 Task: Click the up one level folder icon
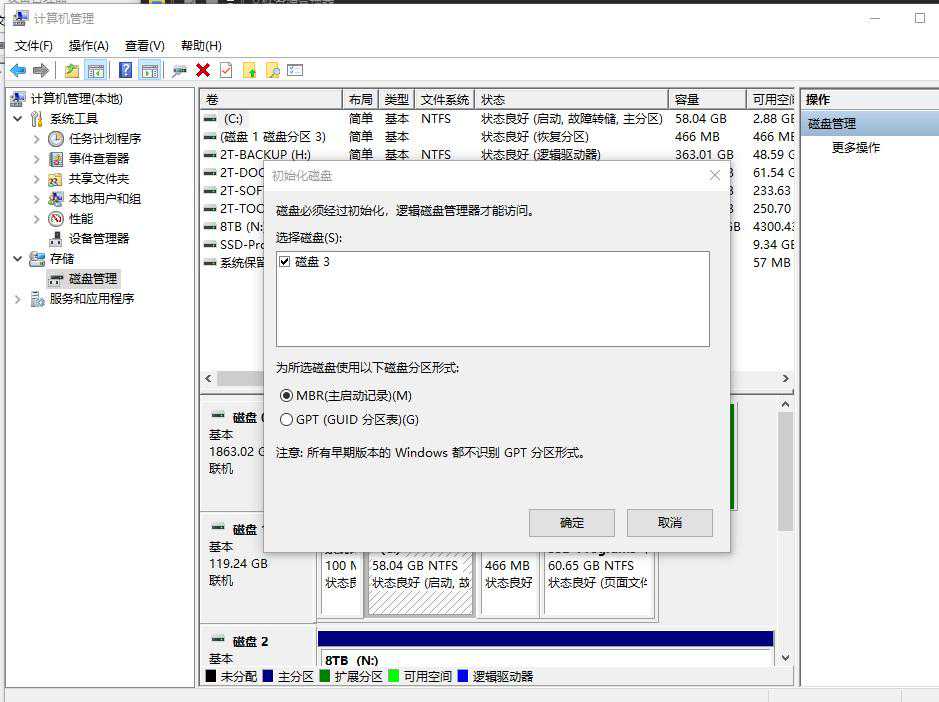pyautogui.click(x=71, y=70)
